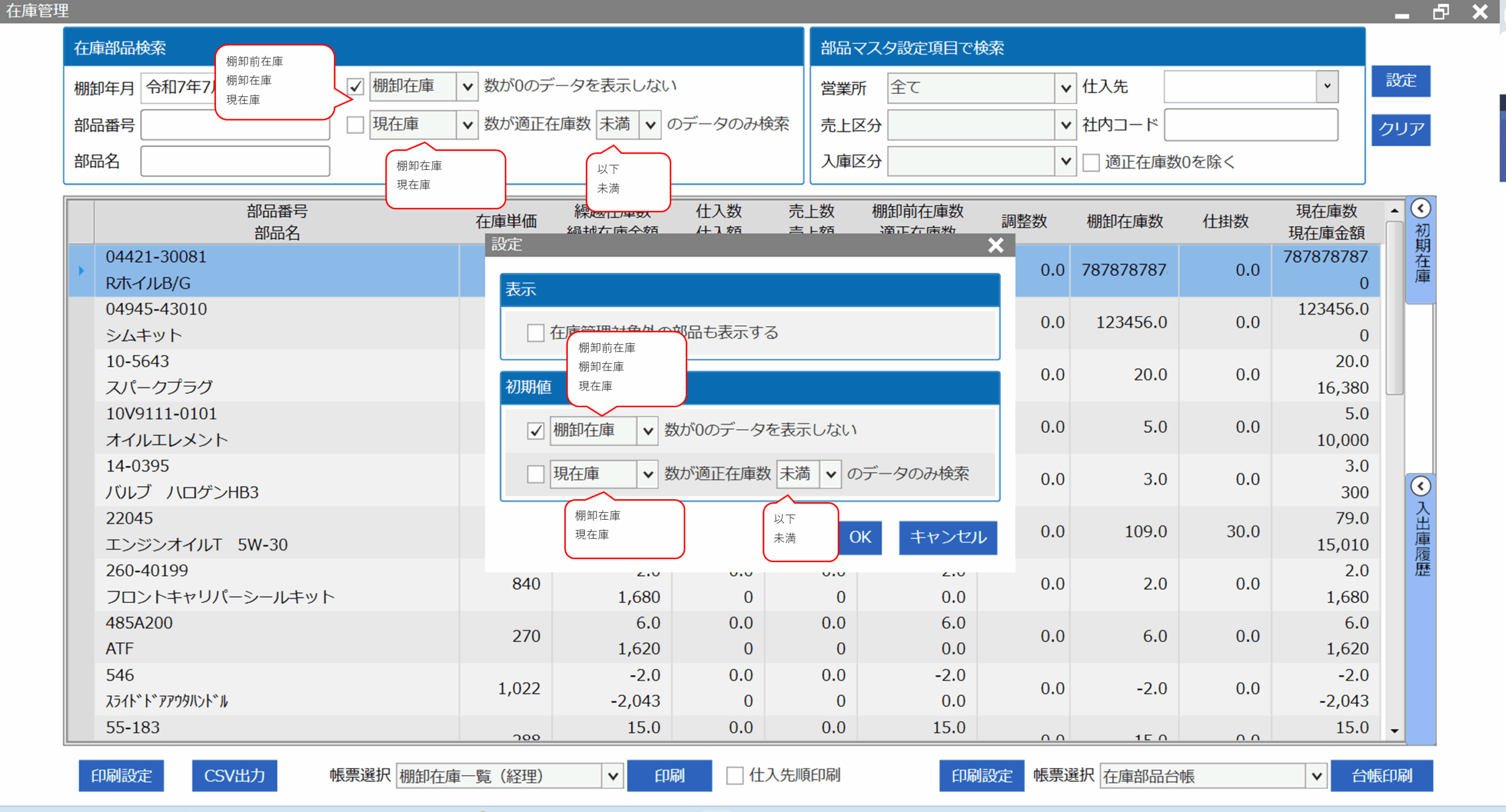Uncheck dialog's 棚卸在庫 zero-data checkbox
The image size is (1506, 812).
(535, 430)
